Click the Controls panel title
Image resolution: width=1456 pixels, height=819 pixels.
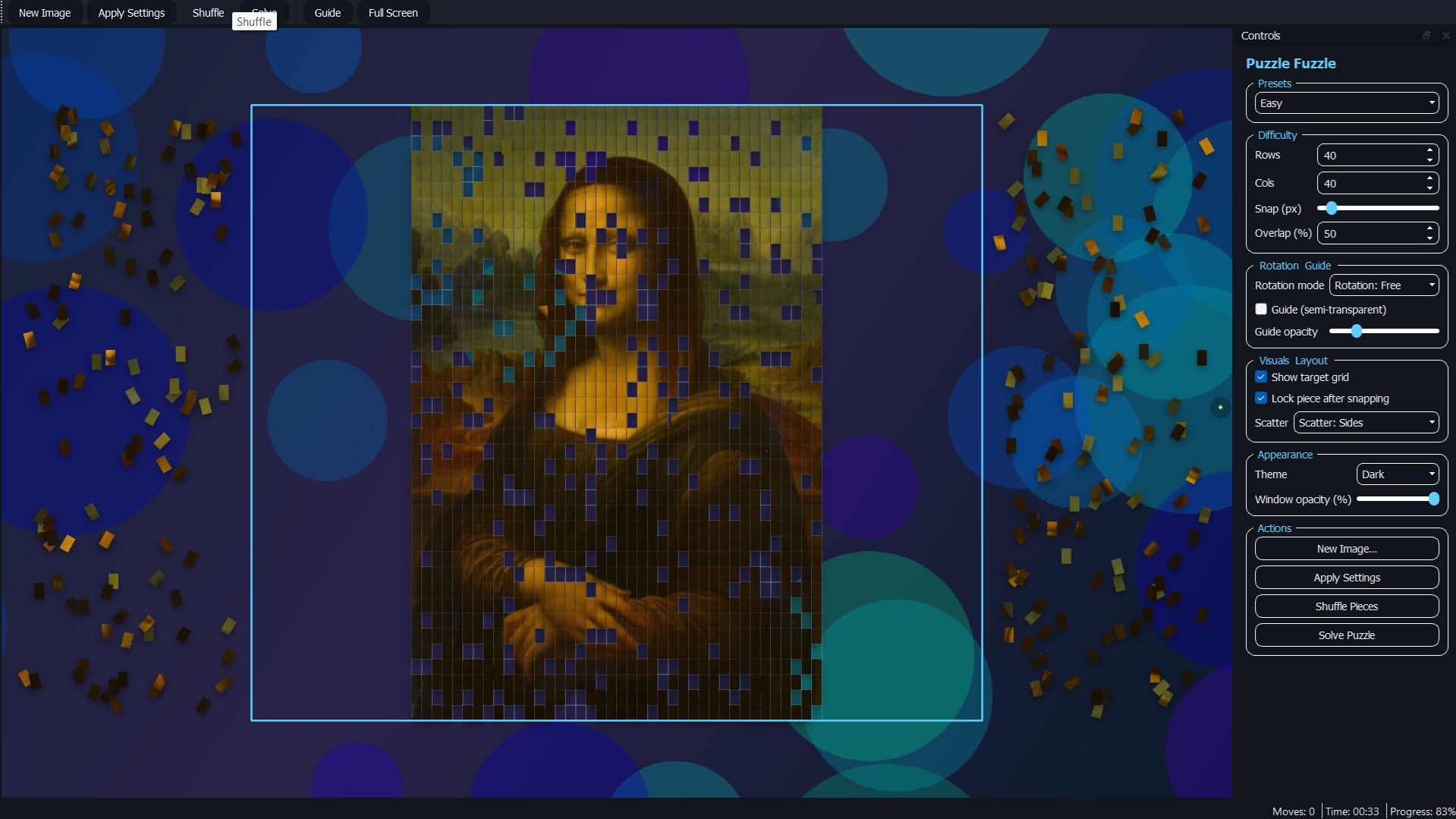coord(1260,36)
